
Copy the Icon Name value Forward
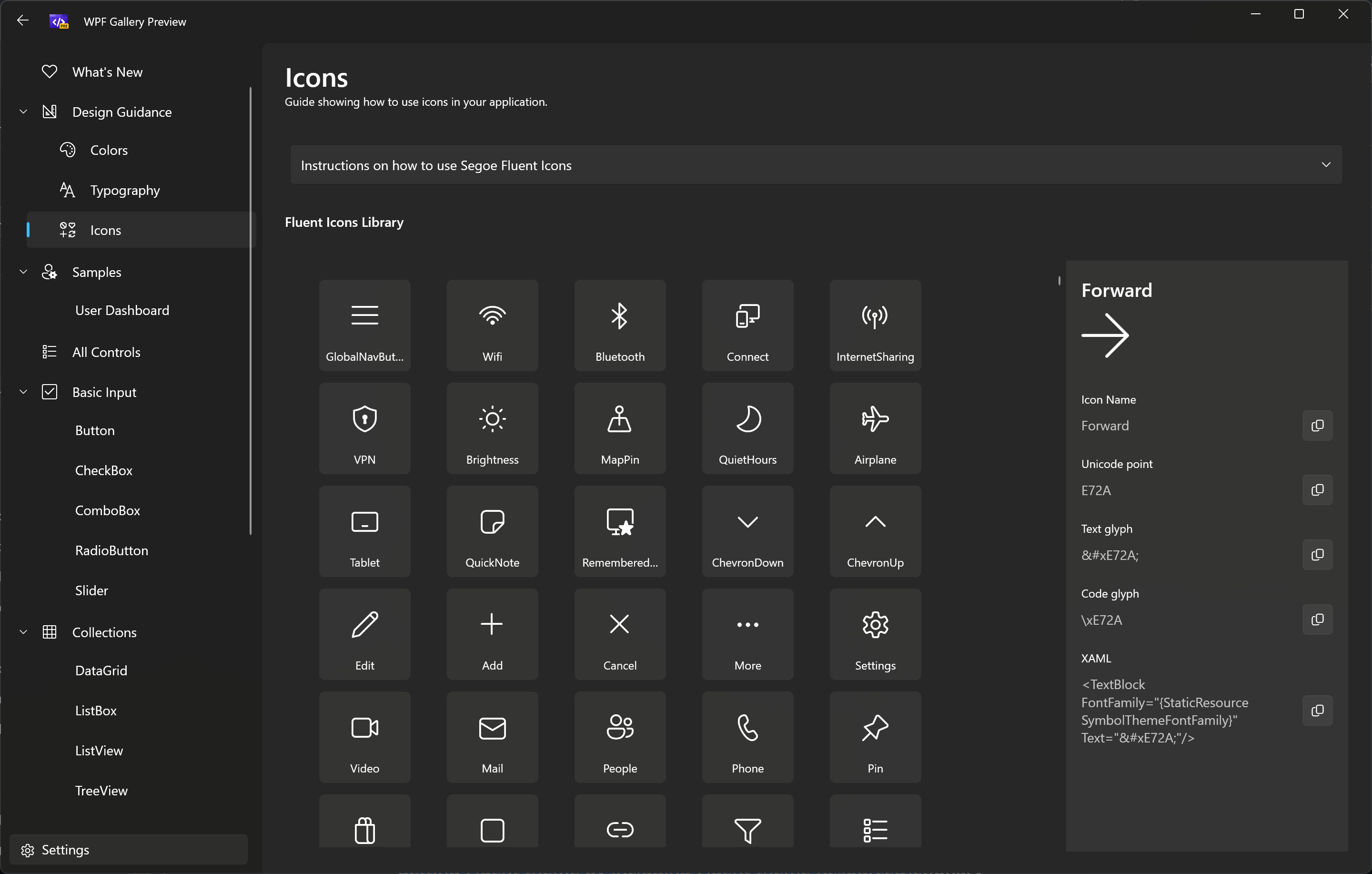1317,425
